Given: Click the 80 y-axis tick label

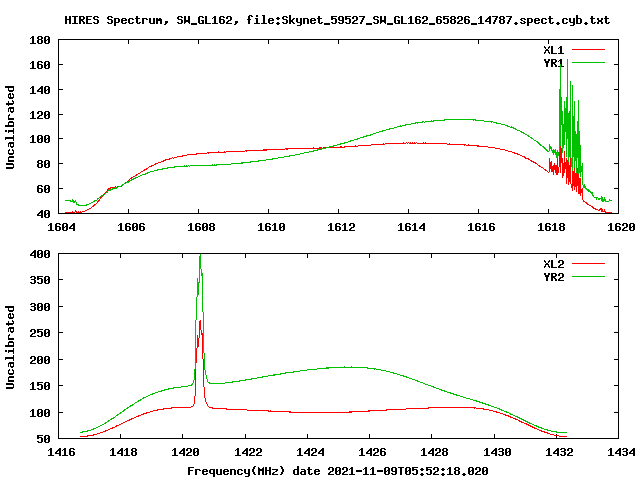Looking at the screenshot, I should click(x=44, y=164).
